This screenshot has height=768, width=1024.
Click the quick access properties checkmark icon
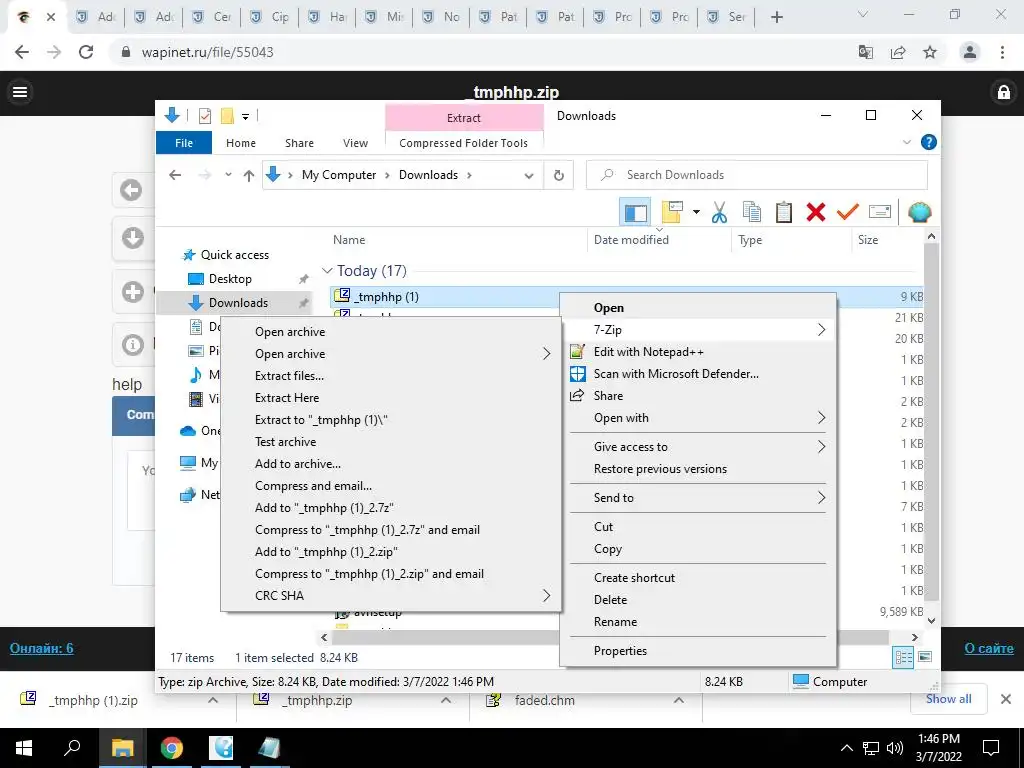coord(205,116)
